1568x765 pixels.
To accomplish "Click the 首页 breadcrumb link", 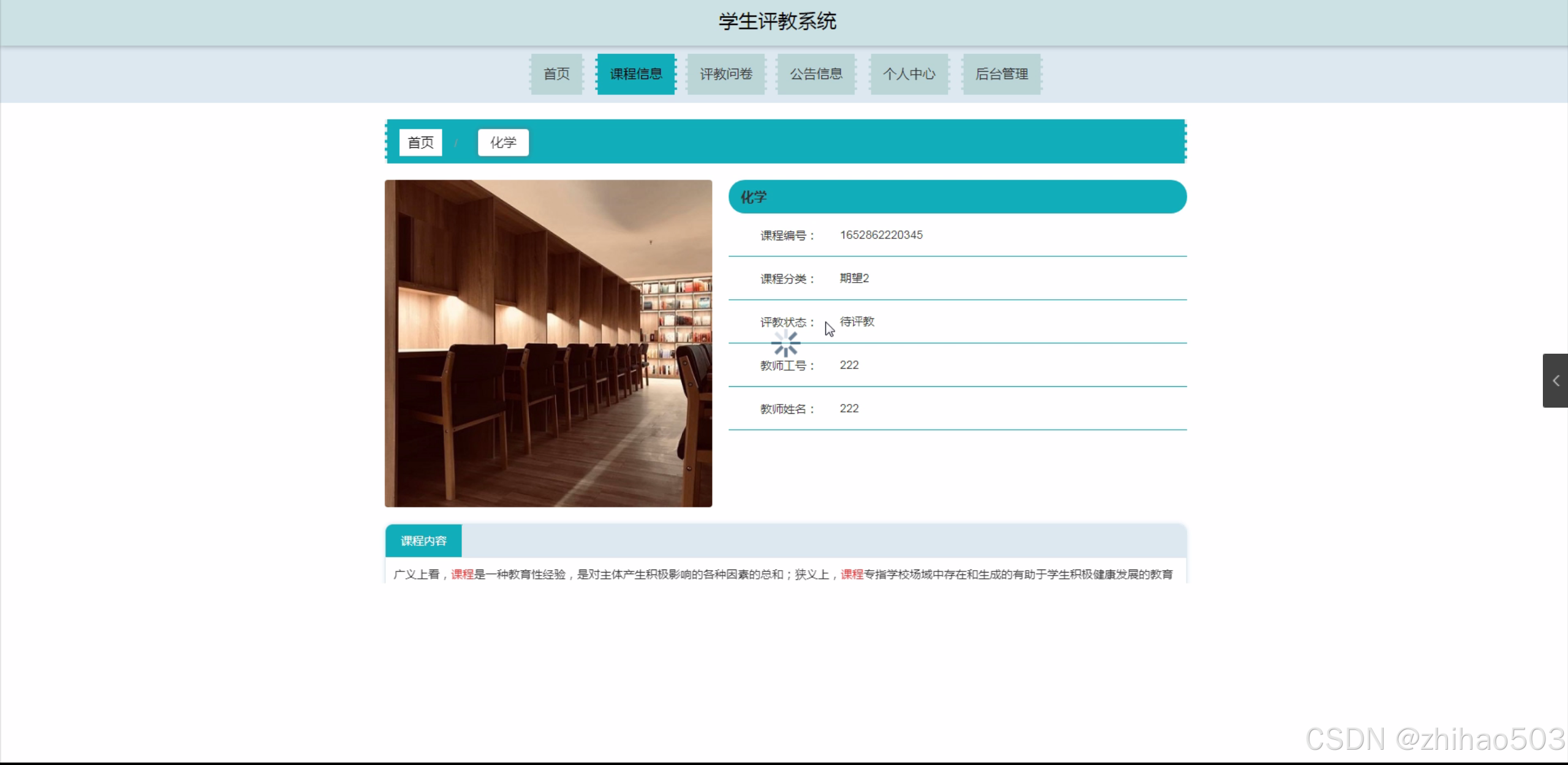I will [x=420, y=143].
